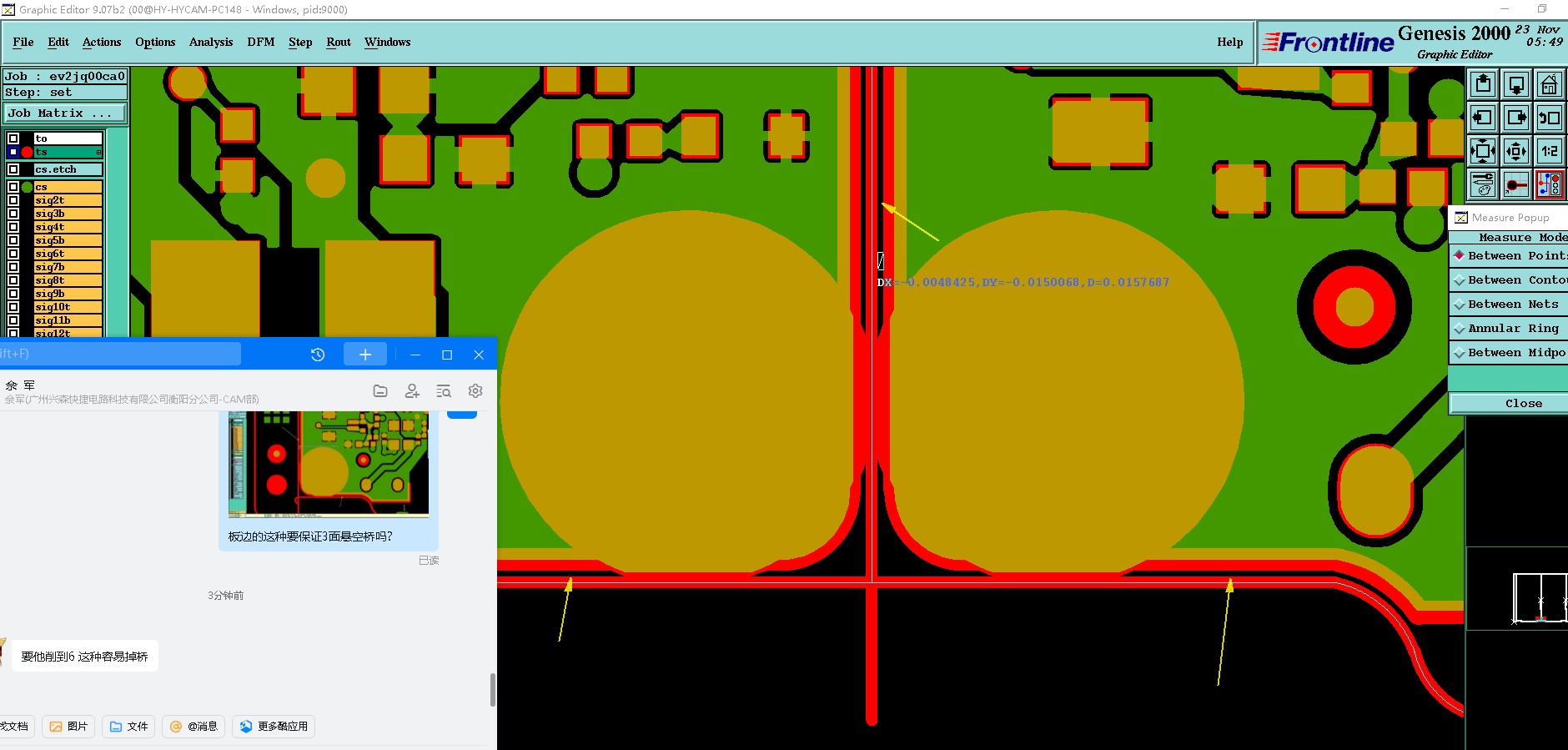The width and height of the screenshot is (1568, 750).
Task: Click the pan up view icon
Action: (x=1483, y=84)
